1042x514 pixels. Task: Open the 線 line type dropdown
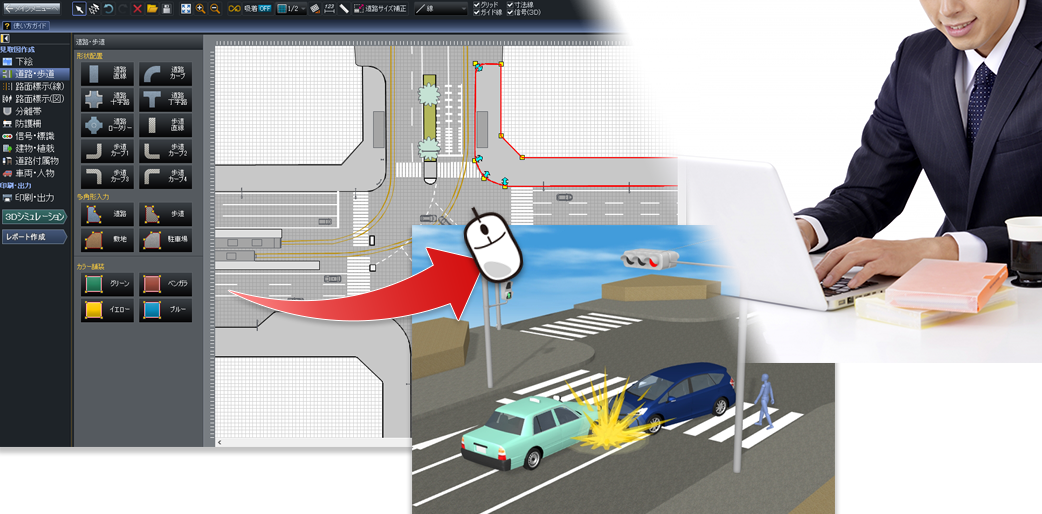(442, 8)
